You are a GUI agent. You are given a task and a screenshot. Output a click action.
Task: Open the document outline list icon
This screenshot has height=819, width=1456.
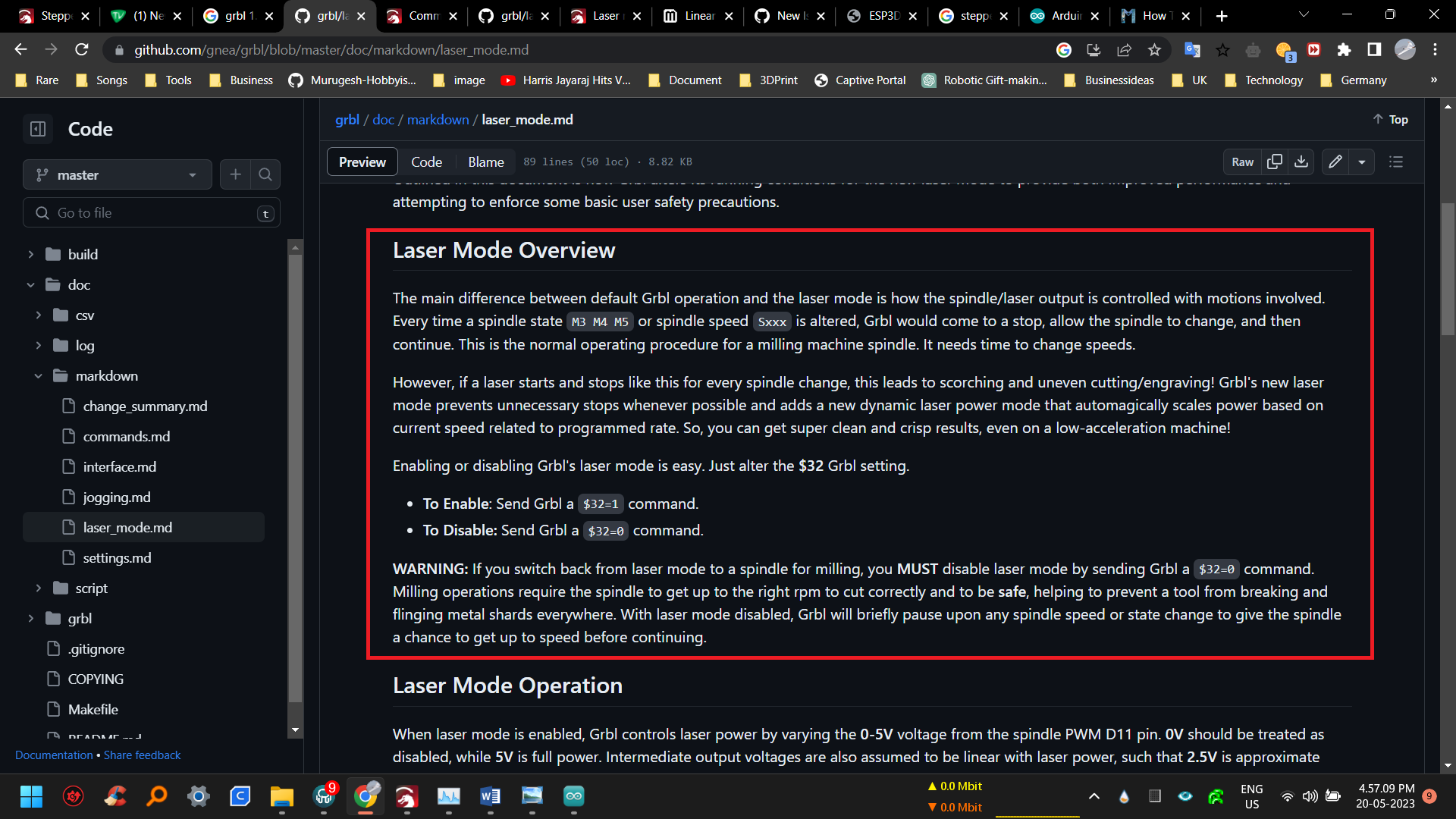click(1396, 162)
